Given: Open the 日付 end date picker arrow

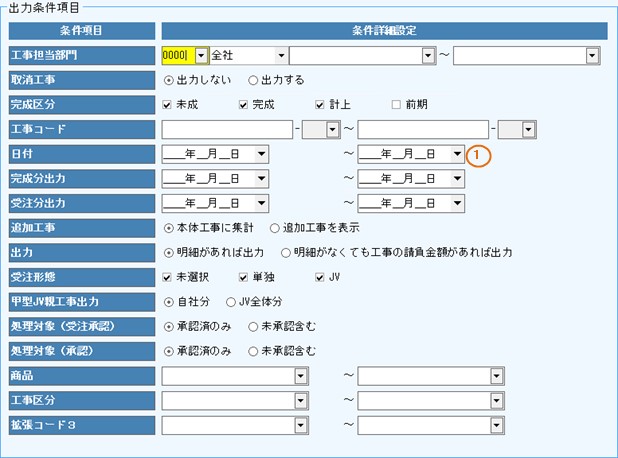Looking at the screenshot, I should click(x=457, y=154).
